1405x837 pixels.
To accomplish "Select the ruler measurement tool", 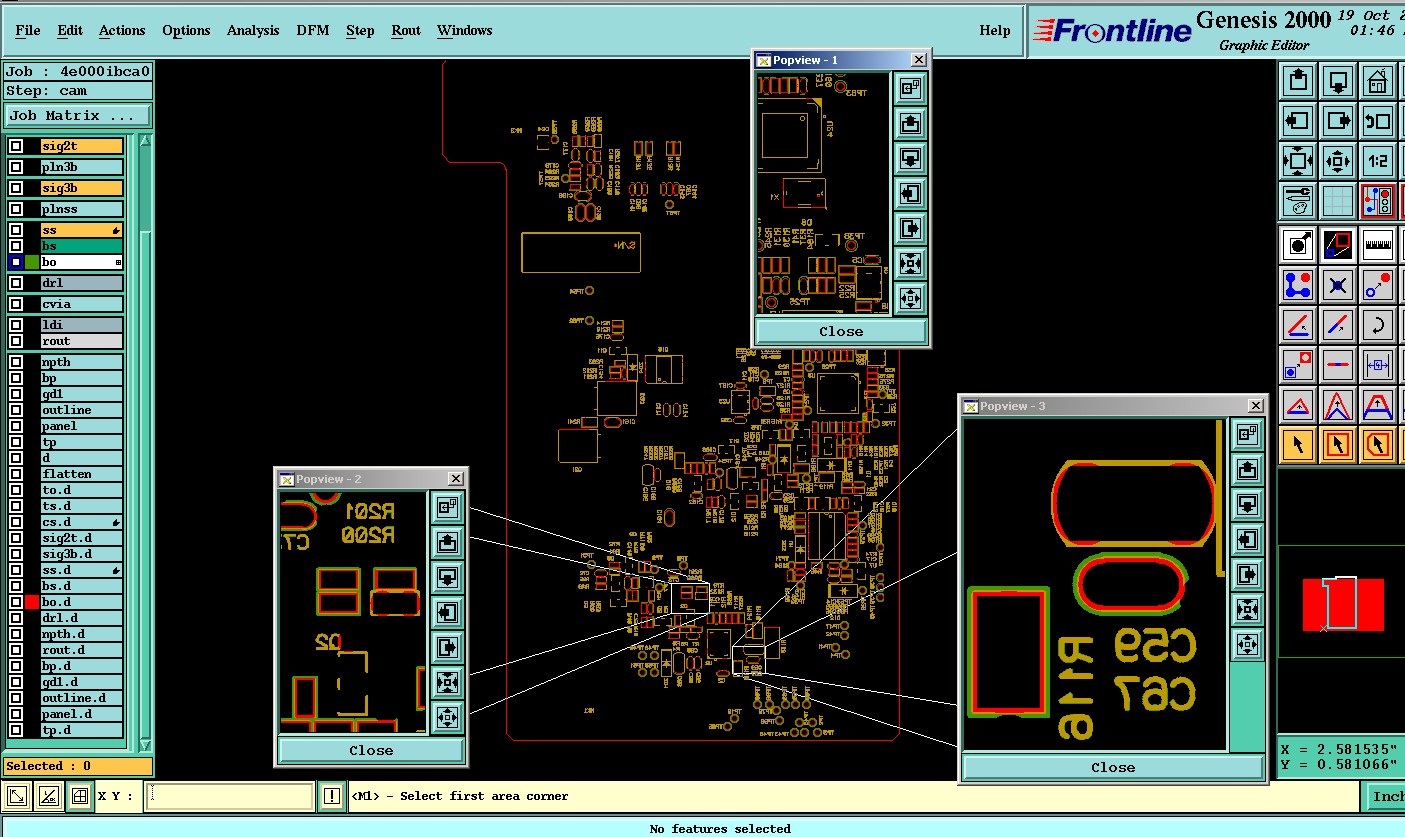I will click(1378, 244).
